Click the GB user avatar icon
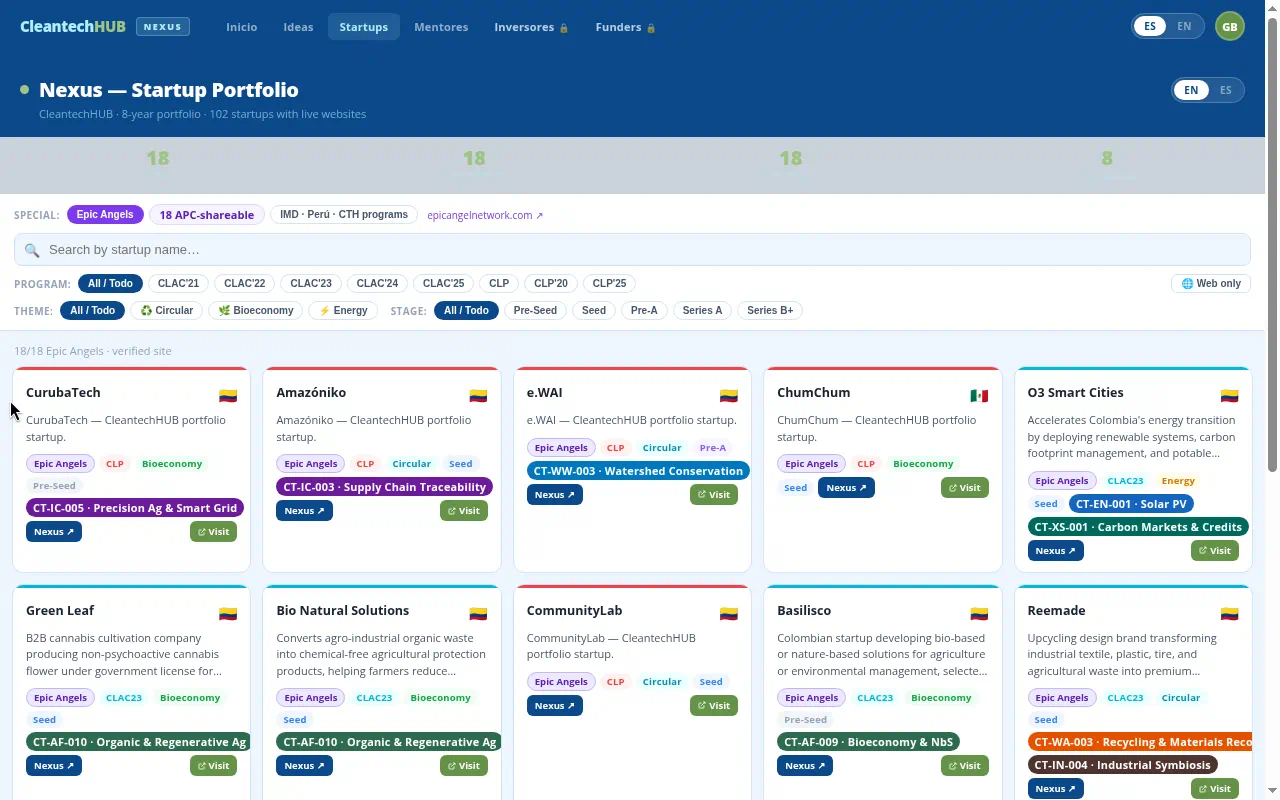Screen dimensions: 1280x800 pos(1230,27)
